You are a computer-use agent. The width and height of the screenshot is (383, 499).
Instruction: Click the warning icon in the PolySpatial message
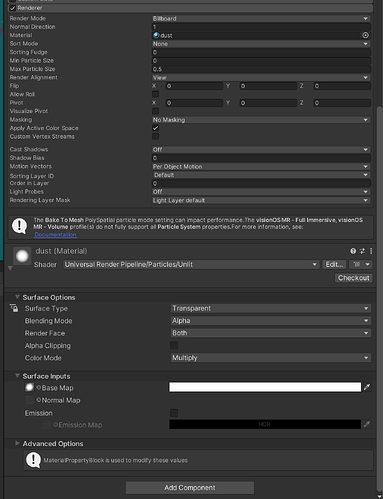point(19,226)
